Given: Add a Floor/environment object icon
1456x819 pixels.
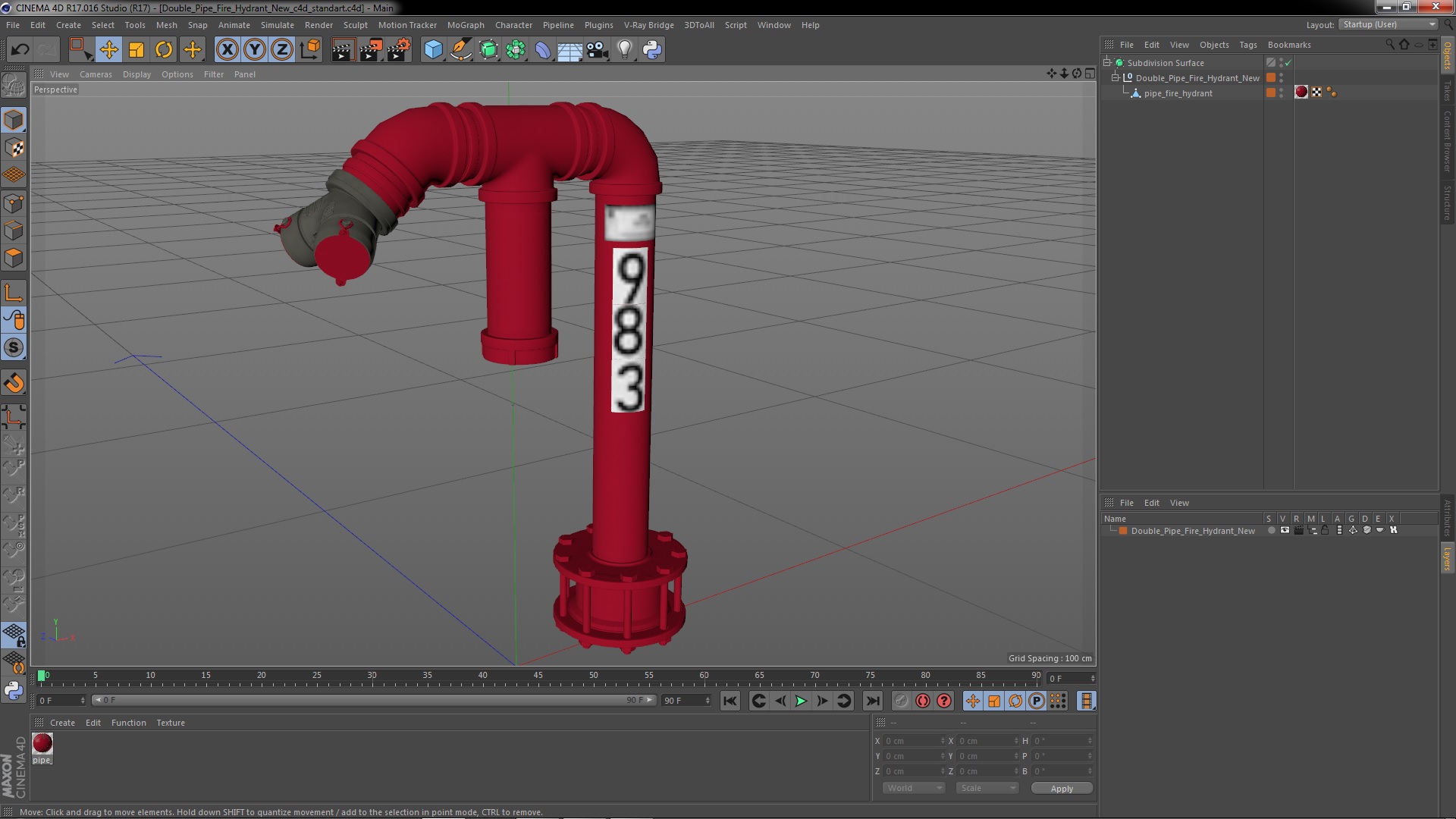Looking at the screenshot, I should (570, 50).
